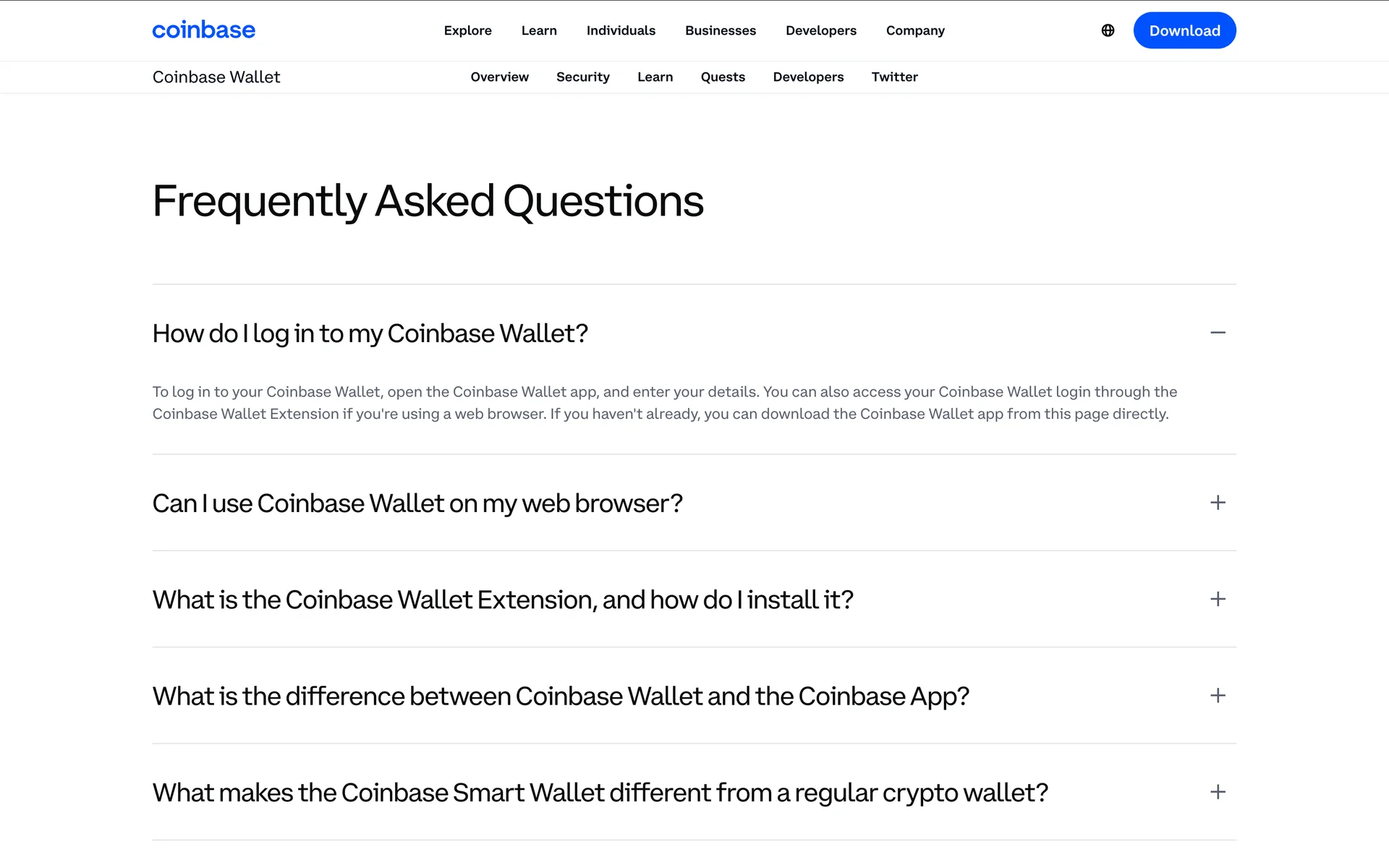Open the globe language selector

1108,30
